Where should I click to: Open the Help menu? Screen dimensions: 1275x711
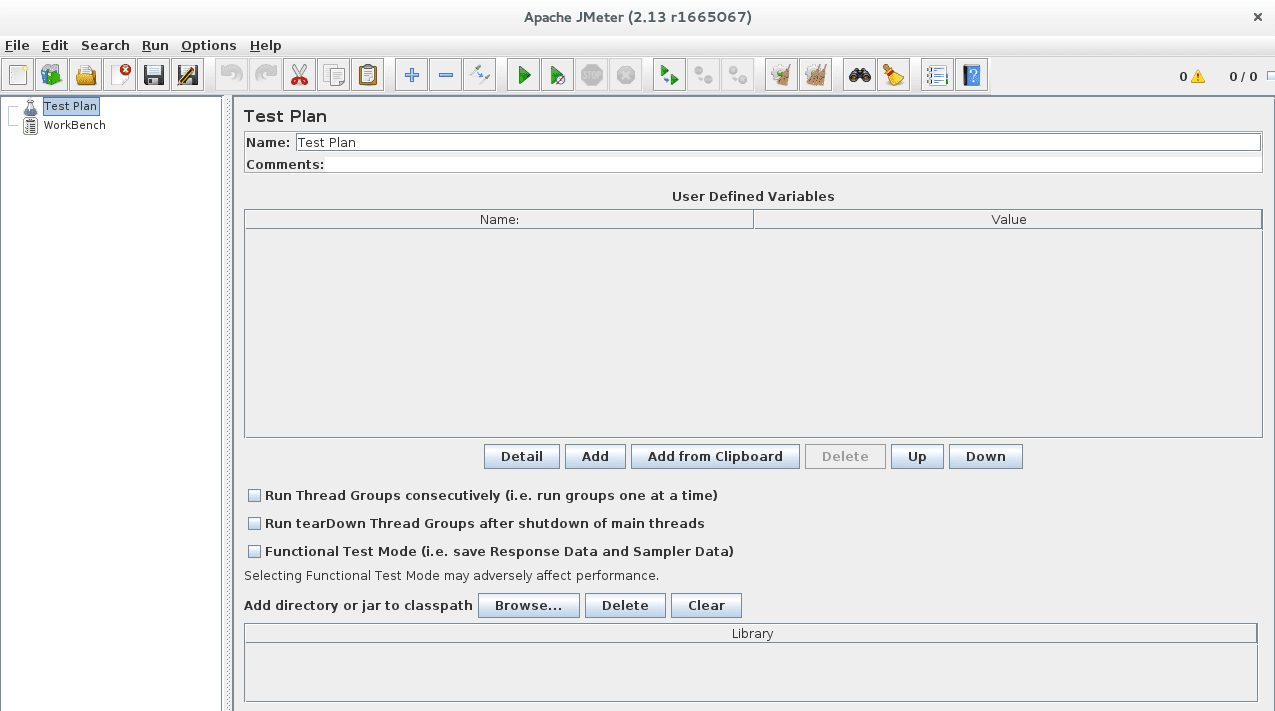pos(265,45)
